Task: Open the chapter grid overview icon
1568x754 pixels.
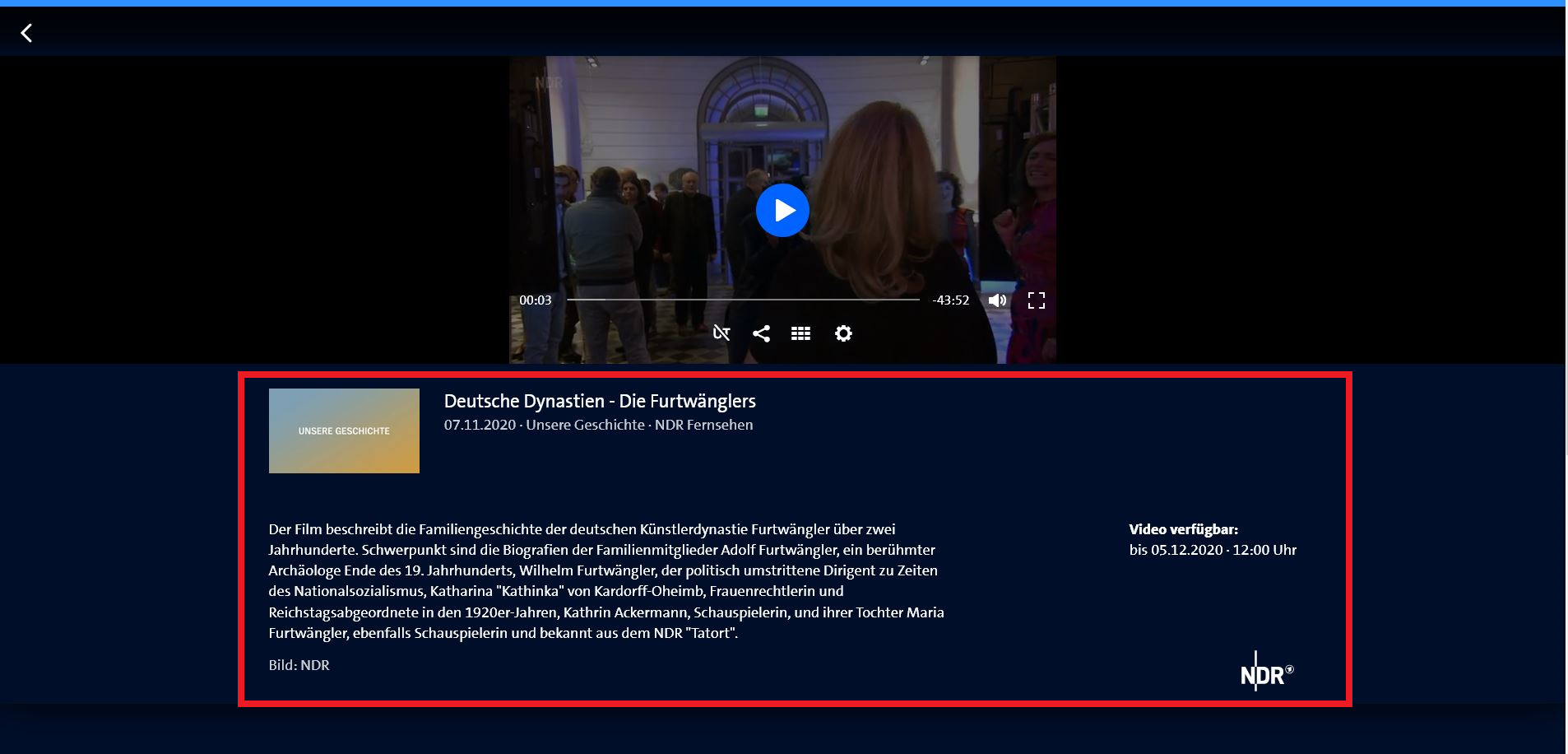Action: [800, 333]
